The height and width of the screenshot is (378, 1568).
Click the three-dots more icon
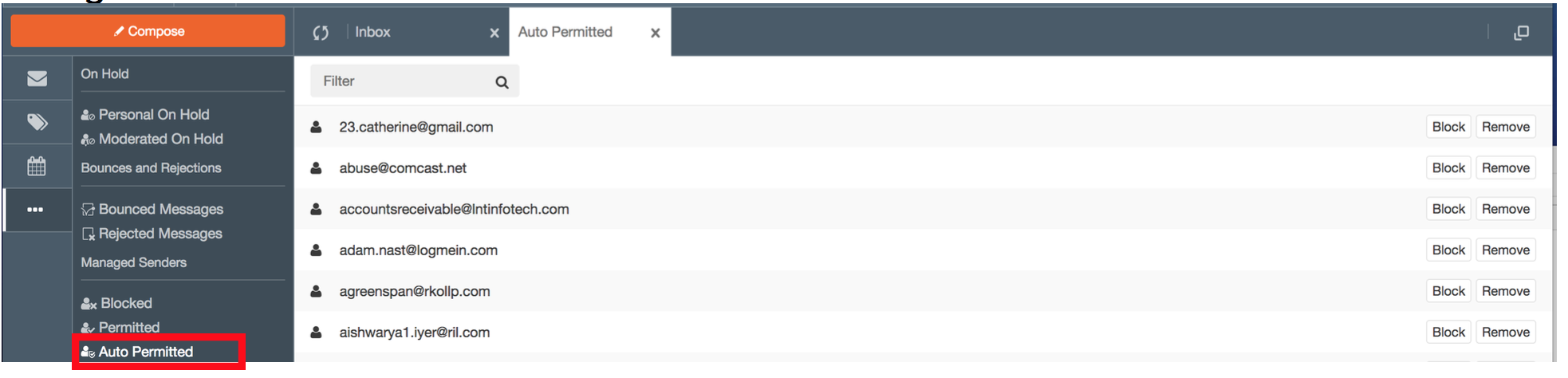pos(35,210)
